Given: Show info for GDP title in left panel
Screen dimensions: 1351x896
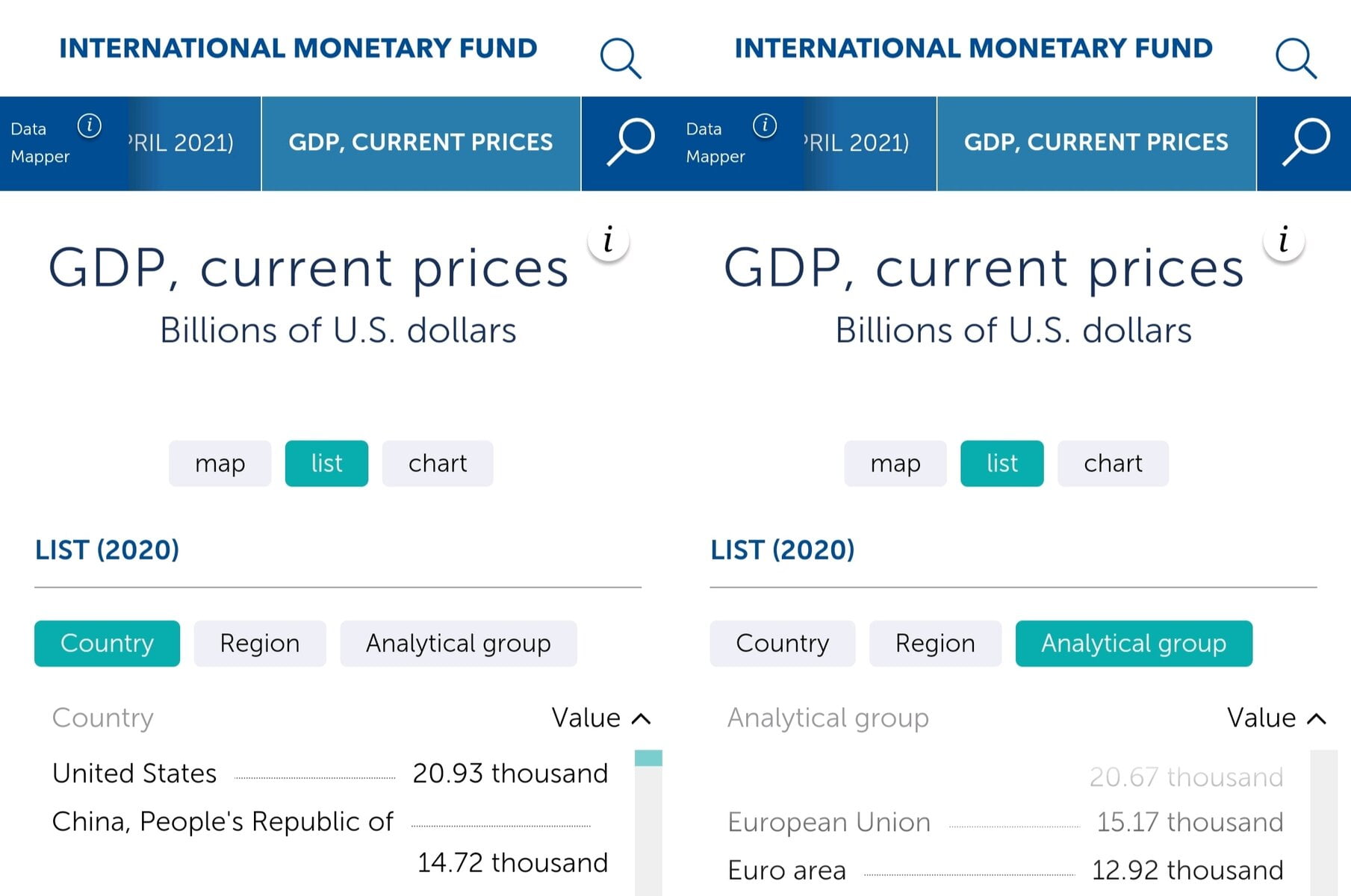Looking at the screenshot, I should tap(609, 240).
